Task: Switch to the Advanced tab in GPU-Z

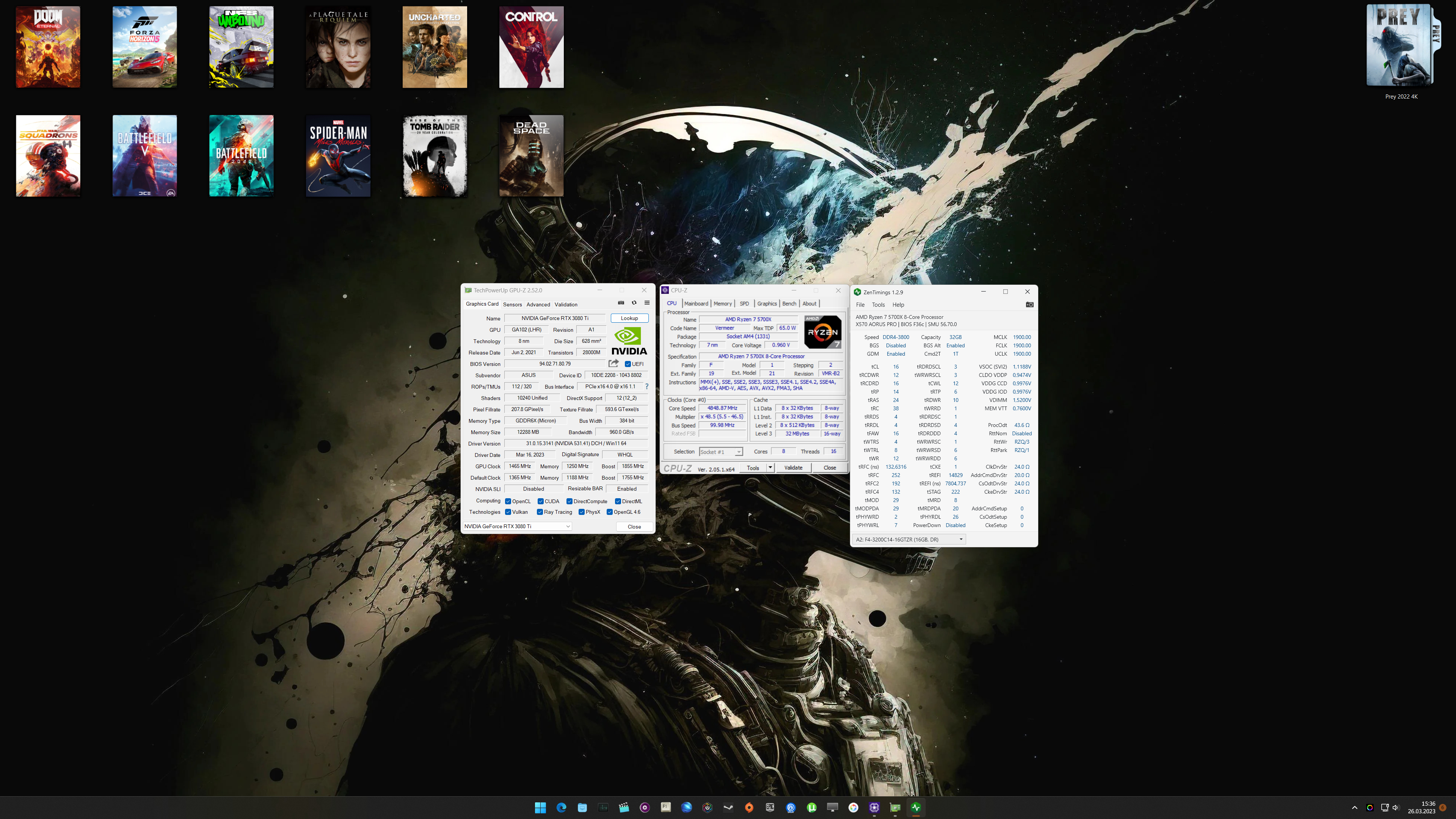Action: point(538,304)
